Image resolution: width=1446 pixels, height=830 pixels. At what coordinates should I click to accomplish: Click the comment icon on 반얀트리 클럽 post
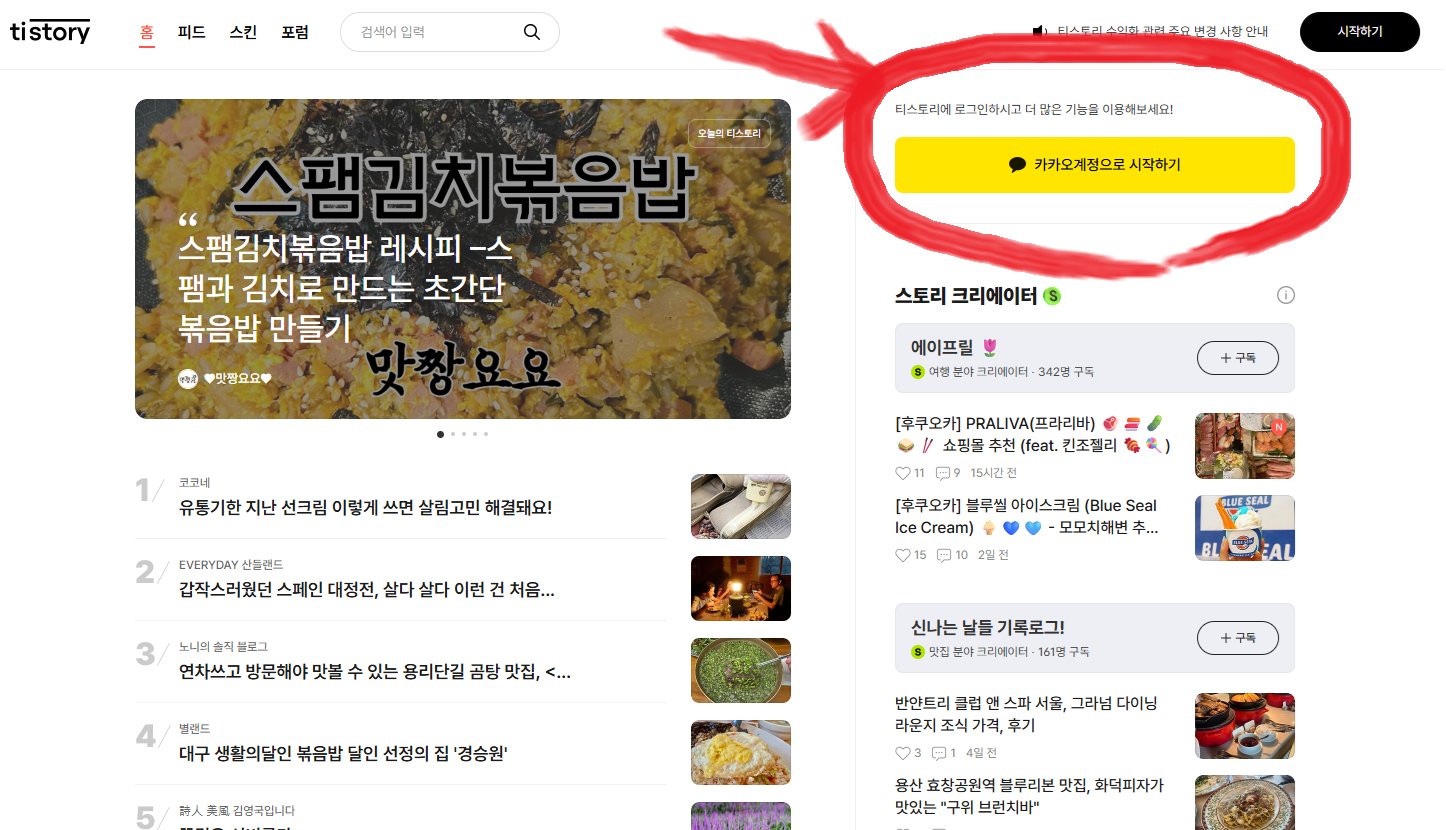pyautogui.click(x=939, y=753)
